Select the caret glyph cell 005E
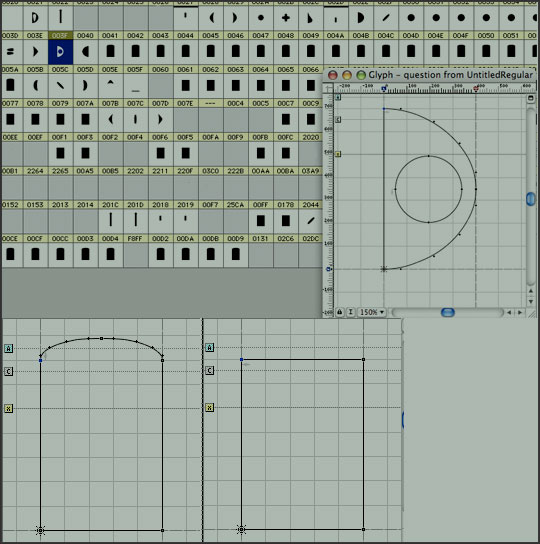This screenshot has width=540, height=544. pyautogui.click(x=110, y=85)
